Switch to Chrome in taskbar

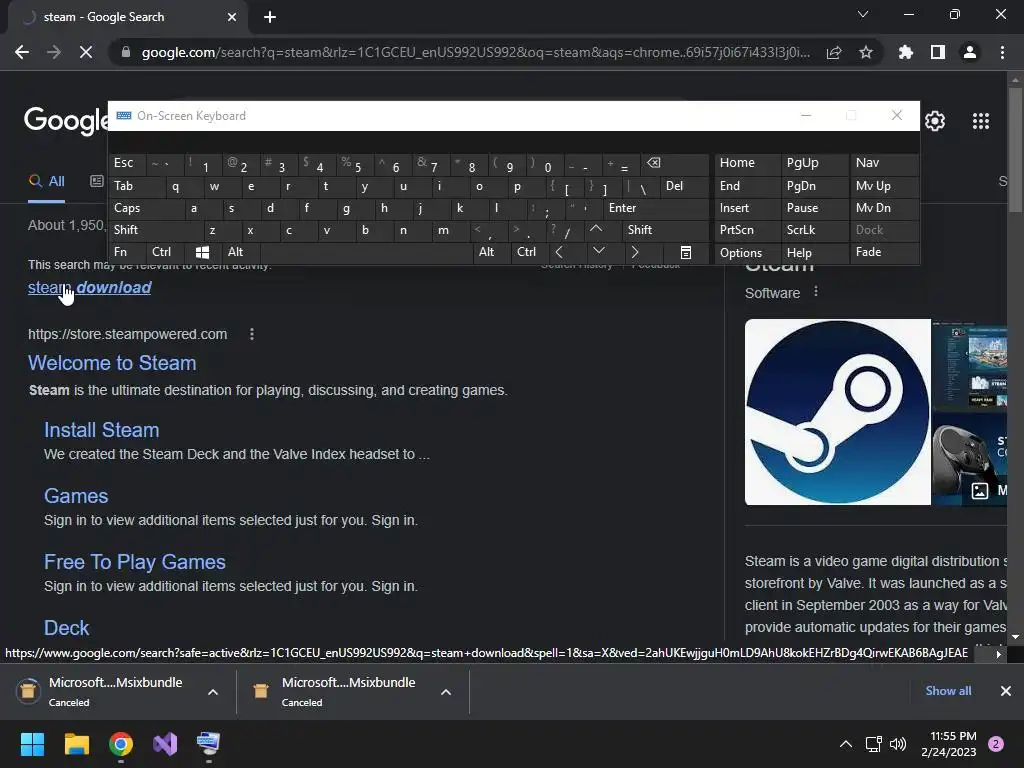point(121,744)
